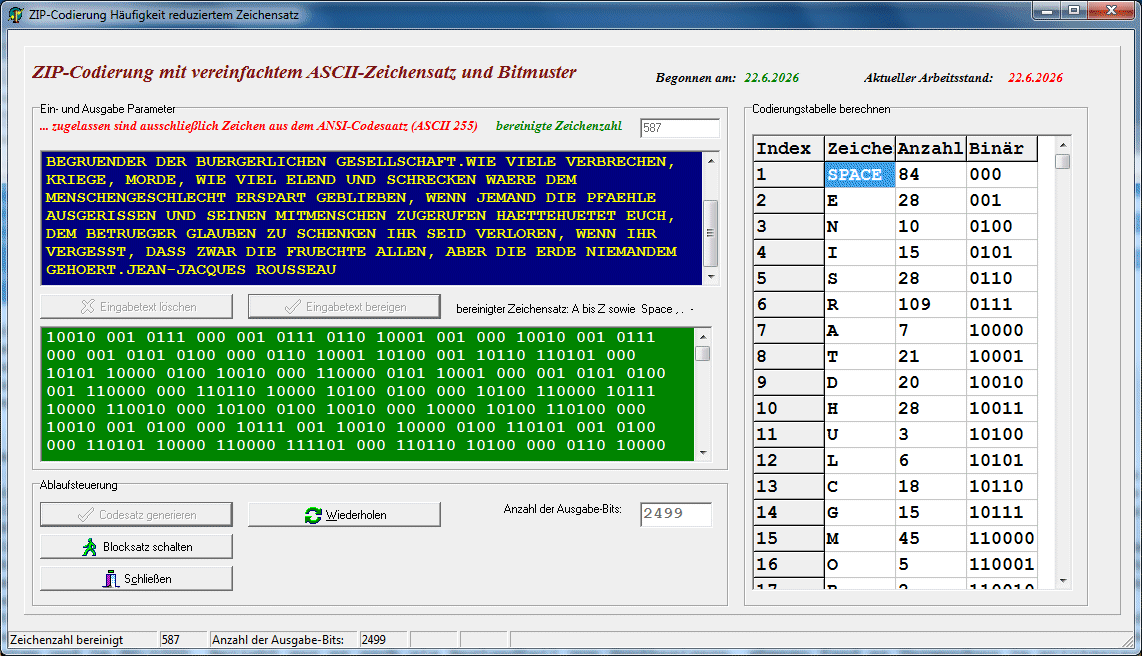Viewport: 1142px width, 656px height.
Task: Select the highlighted SPACE cell in the table
Action: tap(859, 175)
